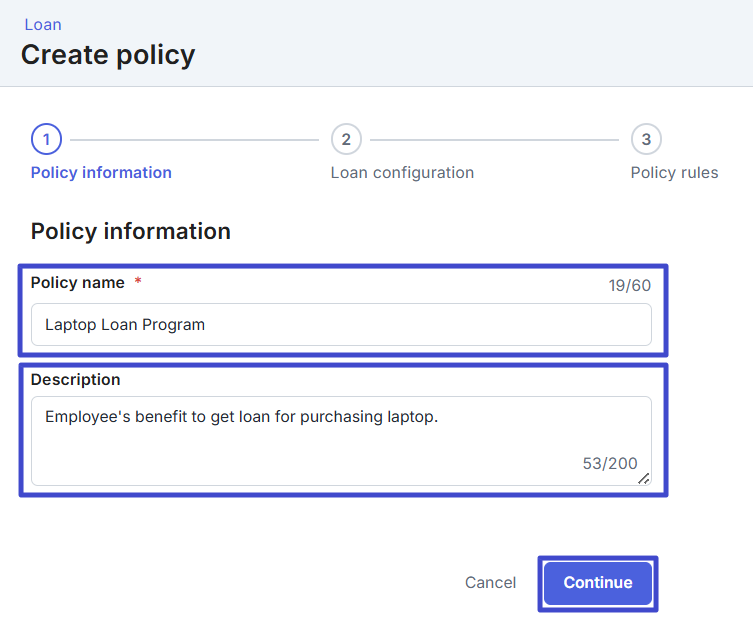The image size is (753, 635).
Task: Jump to the step 3 circle indicator
Action: [x=646, y=139]
